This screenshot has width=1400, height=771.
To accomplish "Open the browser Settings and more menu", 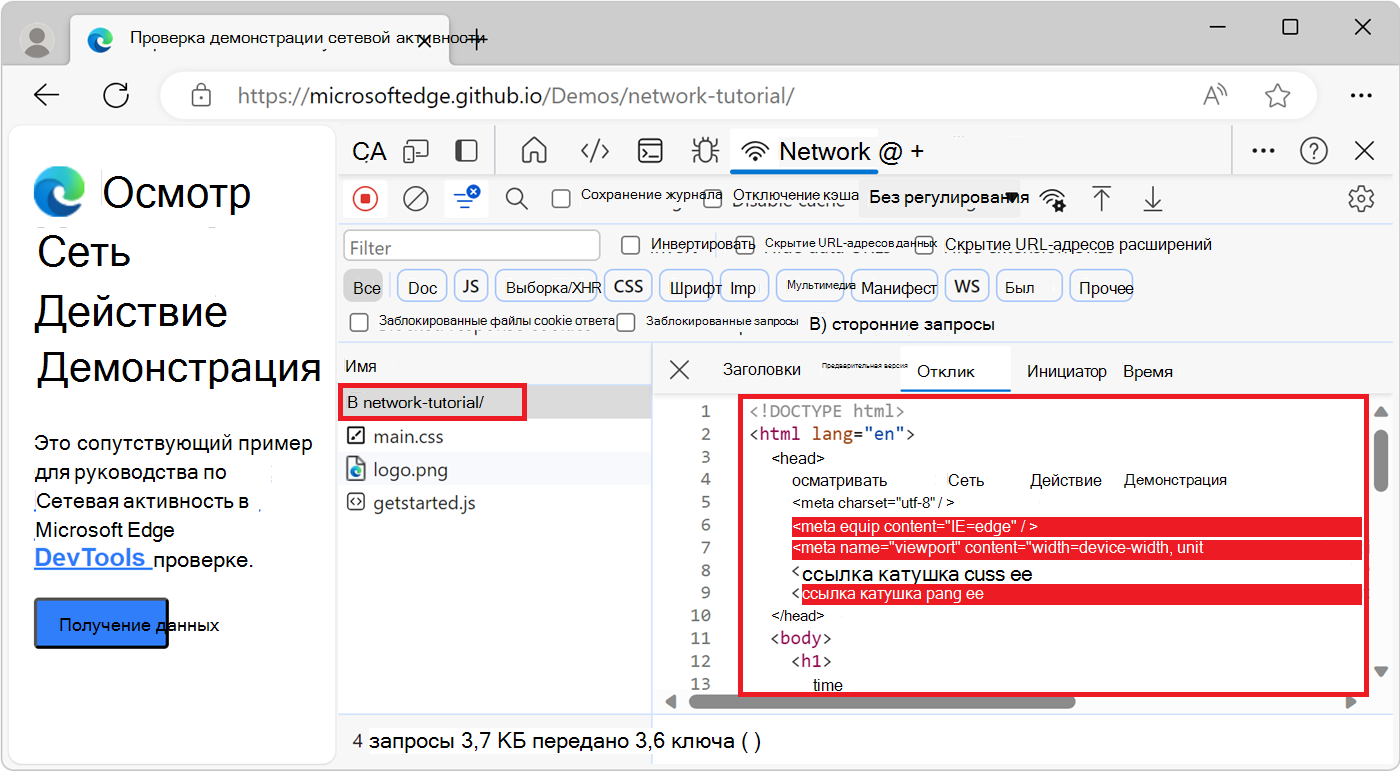I will pyautogui.click(x=1361, y=96).
